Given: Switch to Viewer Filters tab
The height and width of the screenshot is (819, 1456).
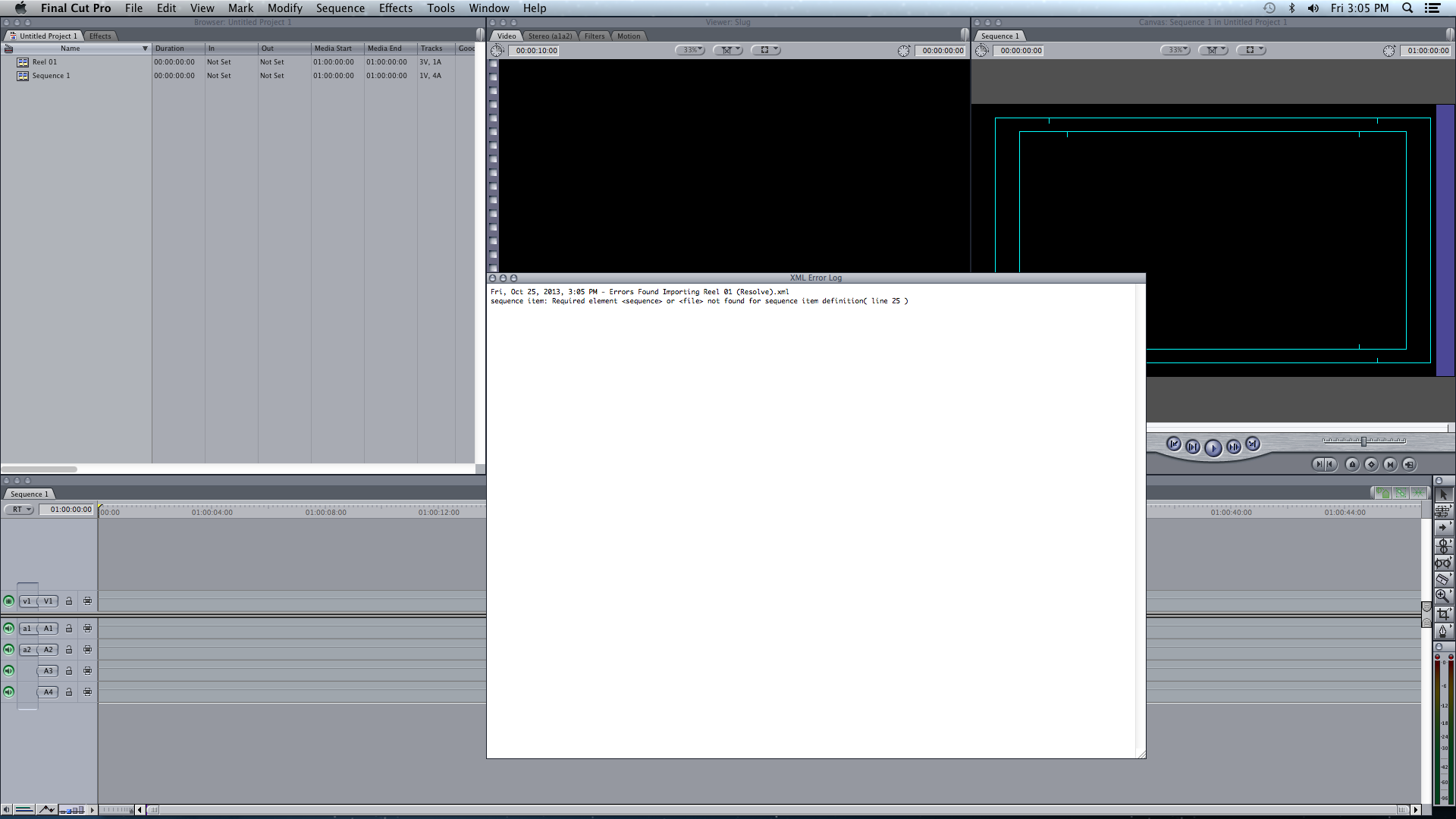Looking at the screenshot, I should 595,36.
